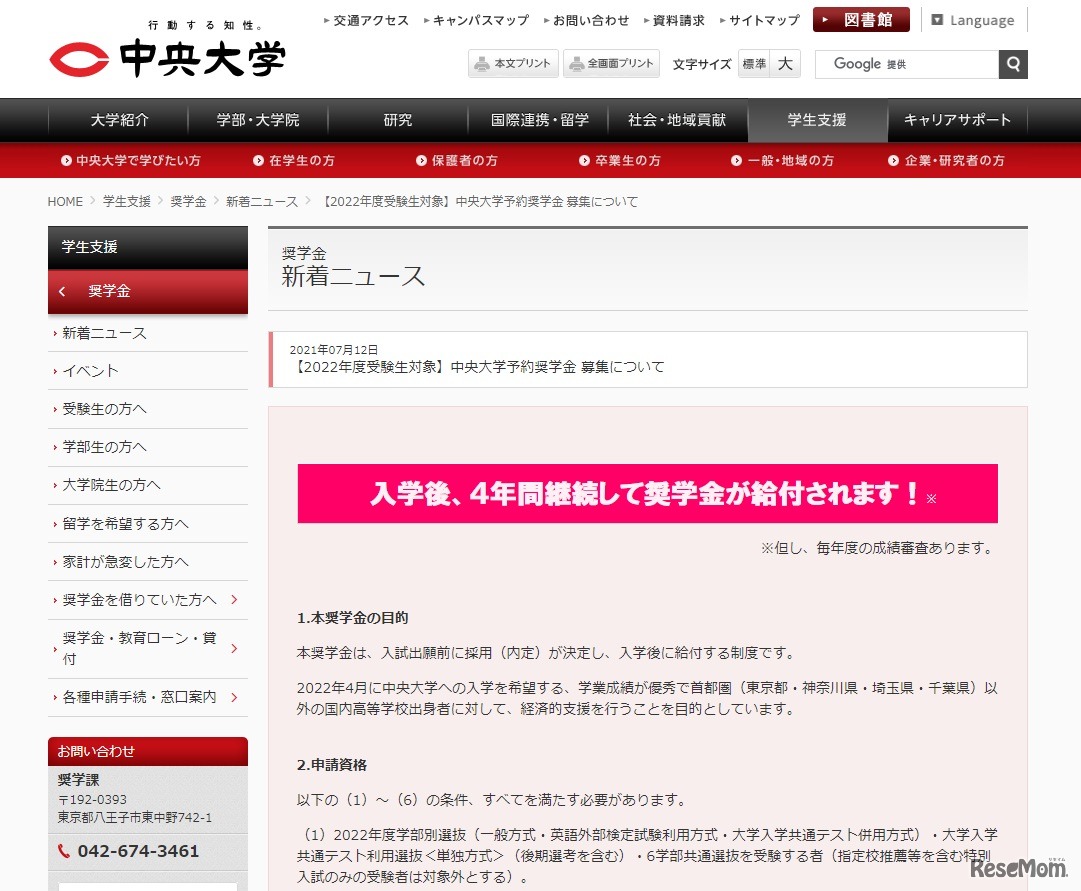Open the Language selector globe icon
Screen dimensions: 1081x891
(938, 19)
